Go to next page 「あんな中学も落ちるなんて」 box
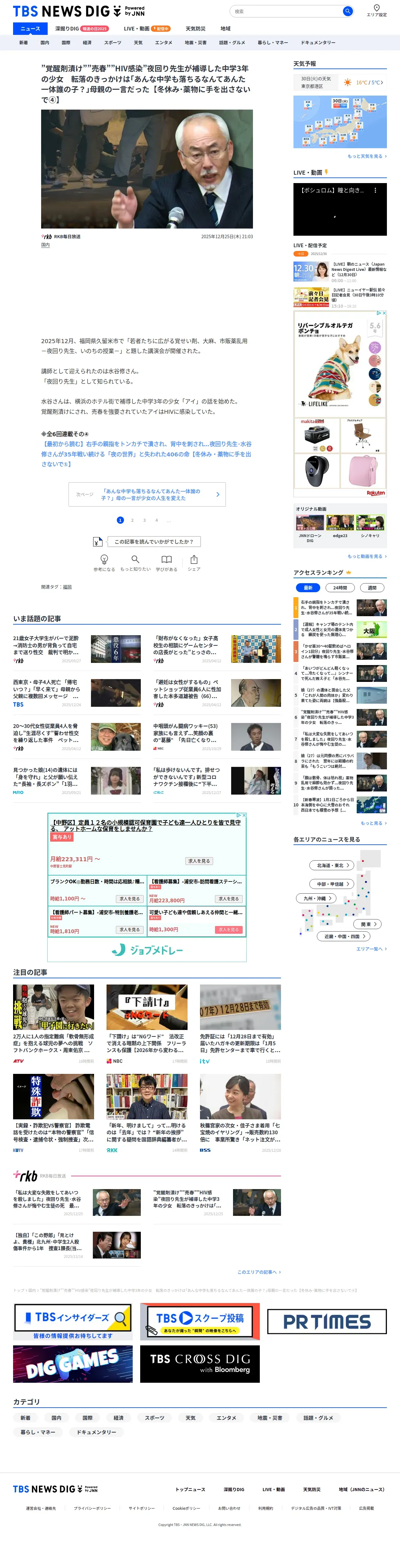The image size is (400, 1568). (x=147, y=494)
